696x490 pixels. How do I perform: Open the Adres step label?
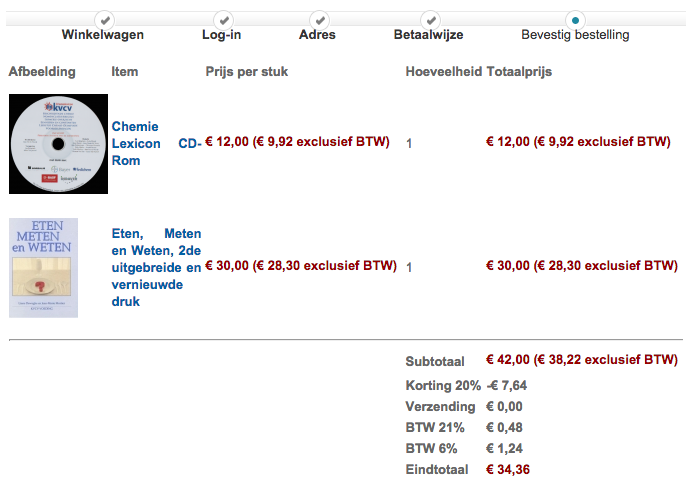(318, 35)
